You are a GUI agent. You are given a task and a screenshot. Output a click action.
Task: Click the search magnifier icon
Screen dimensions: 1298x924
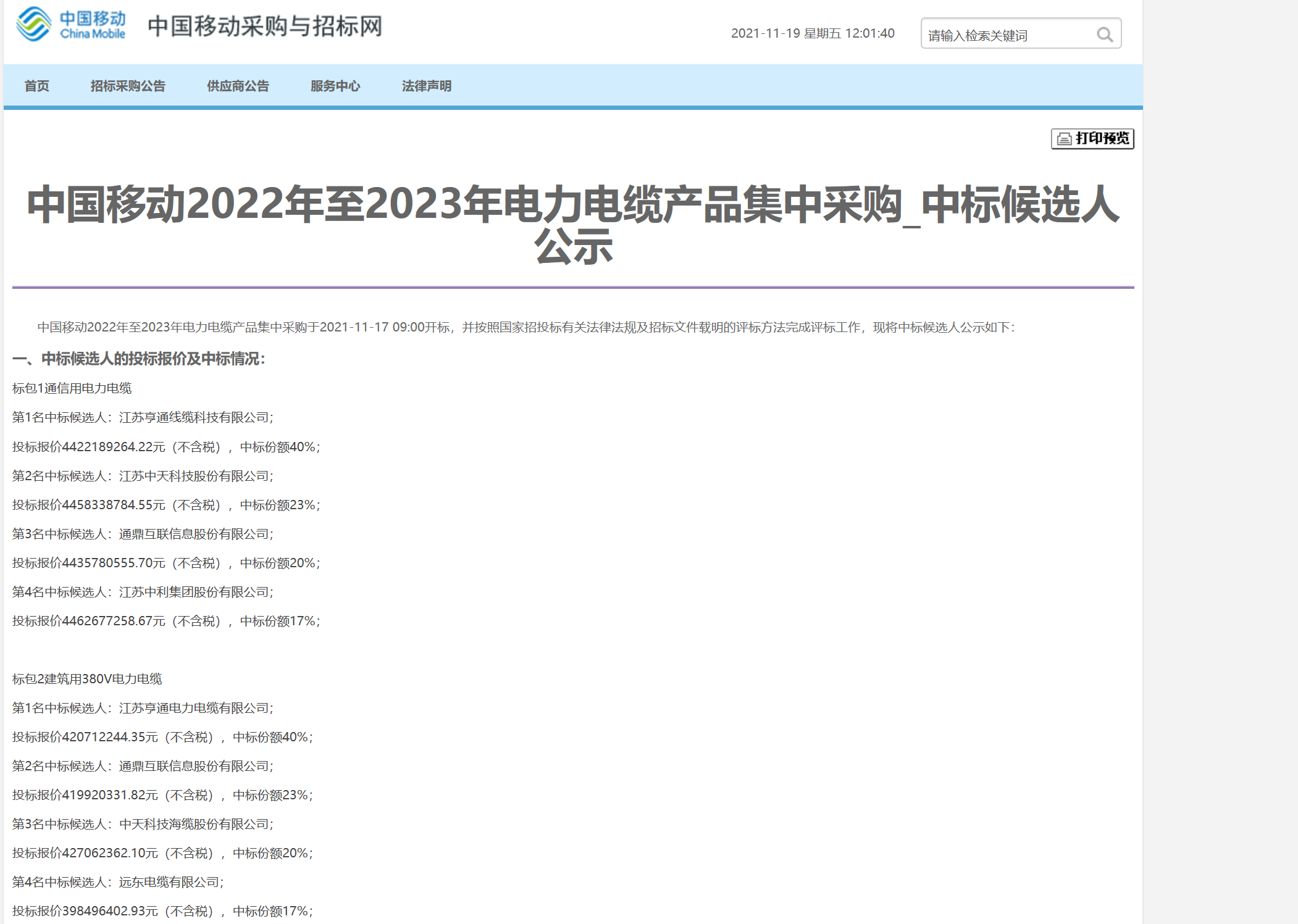click(1105, 35)
